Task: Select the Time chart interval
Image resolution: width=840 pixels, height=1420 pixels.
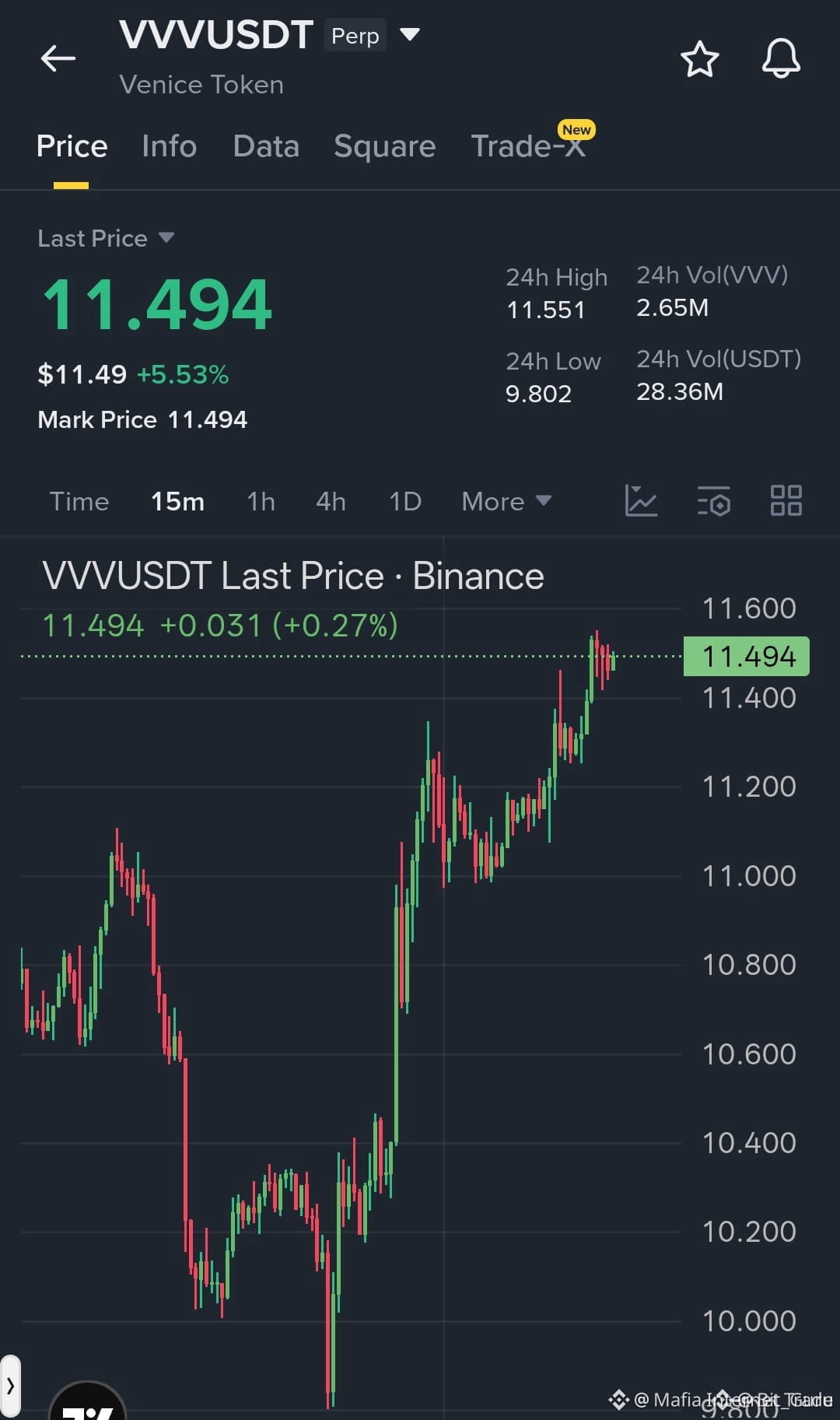Action: tap(79, 501)
